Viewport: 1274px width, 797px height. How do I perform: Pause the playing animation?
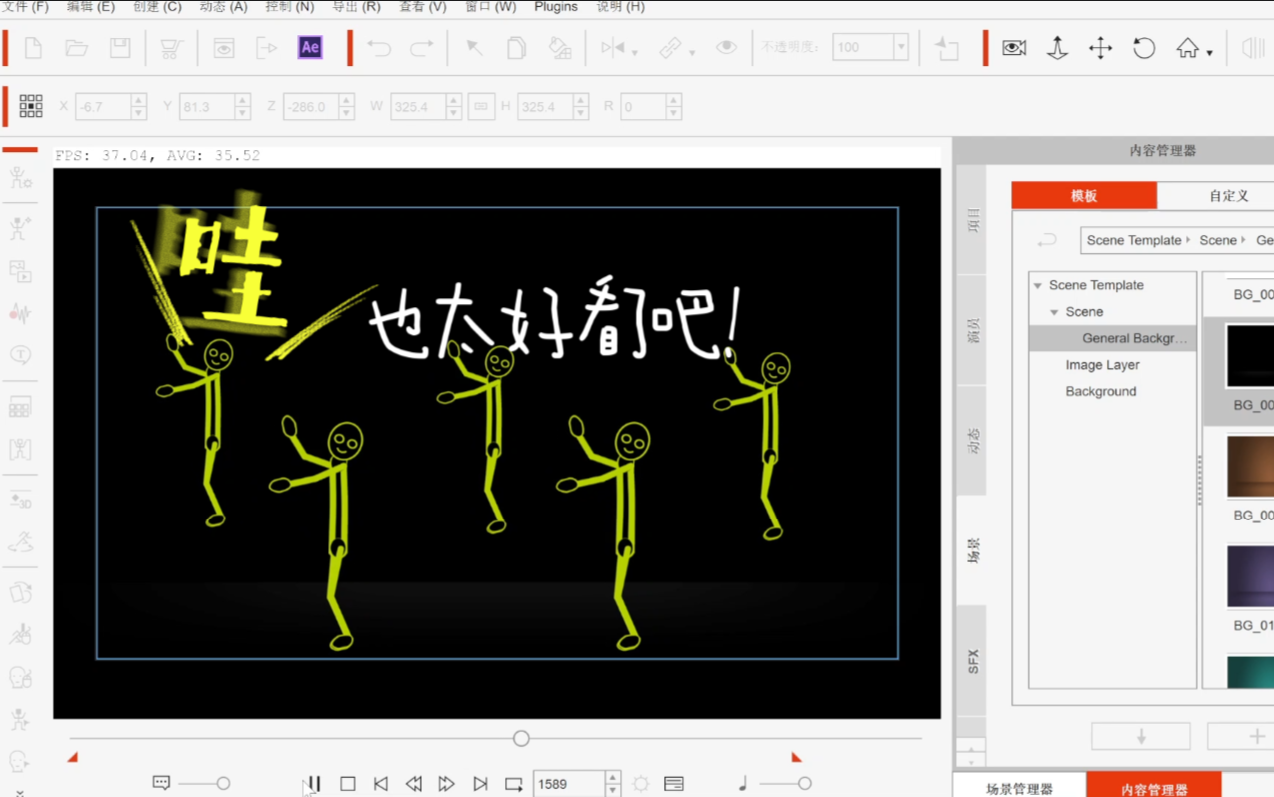pyautogui.click(x=313, y=783)
